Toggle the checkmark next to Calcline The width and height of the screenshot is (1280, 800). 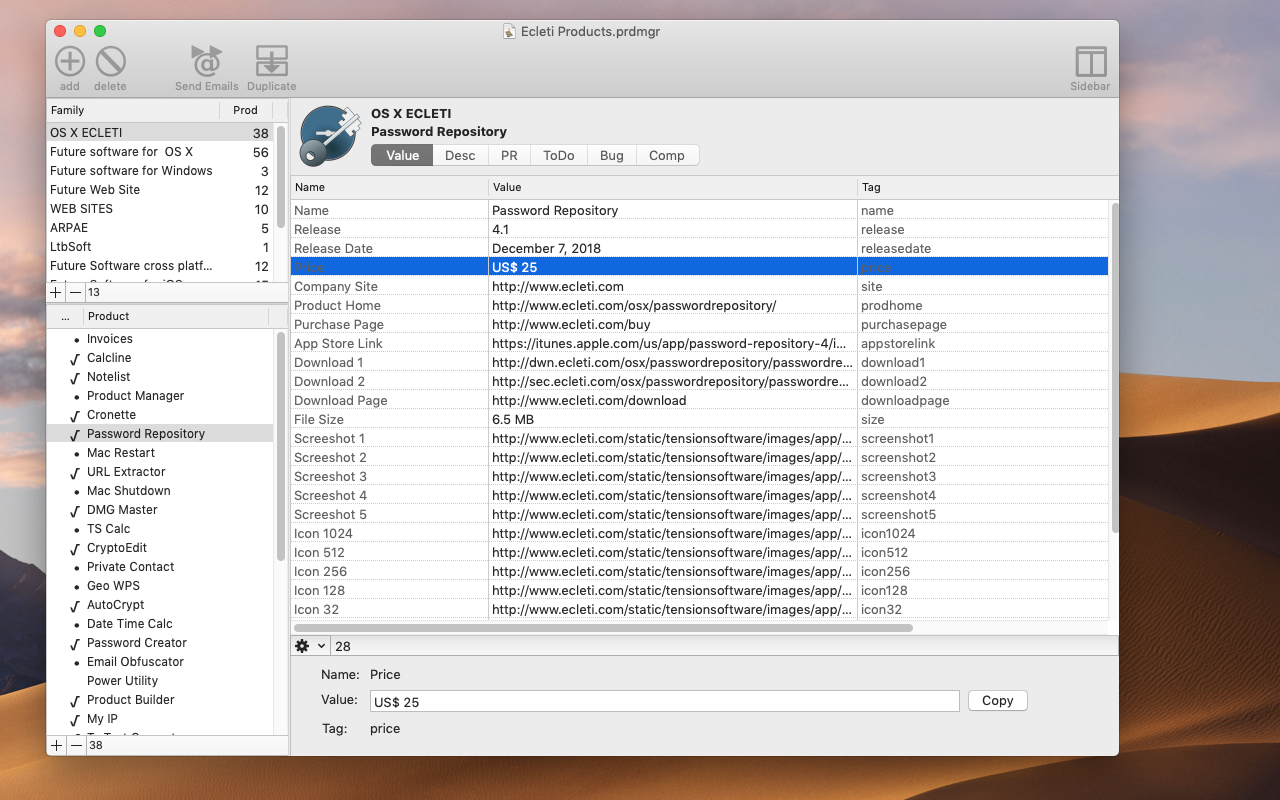[75, 358]
